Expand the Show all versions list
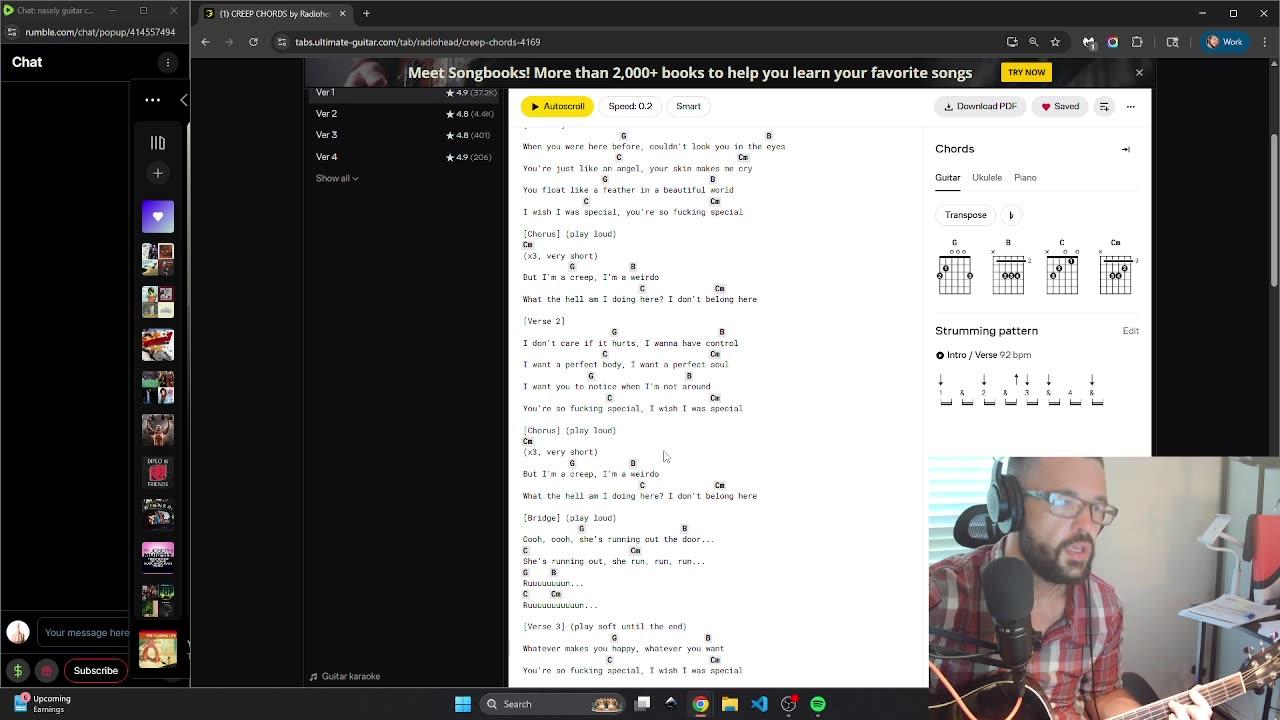Viewport: 1280px width, 720px height. (337, 178)
